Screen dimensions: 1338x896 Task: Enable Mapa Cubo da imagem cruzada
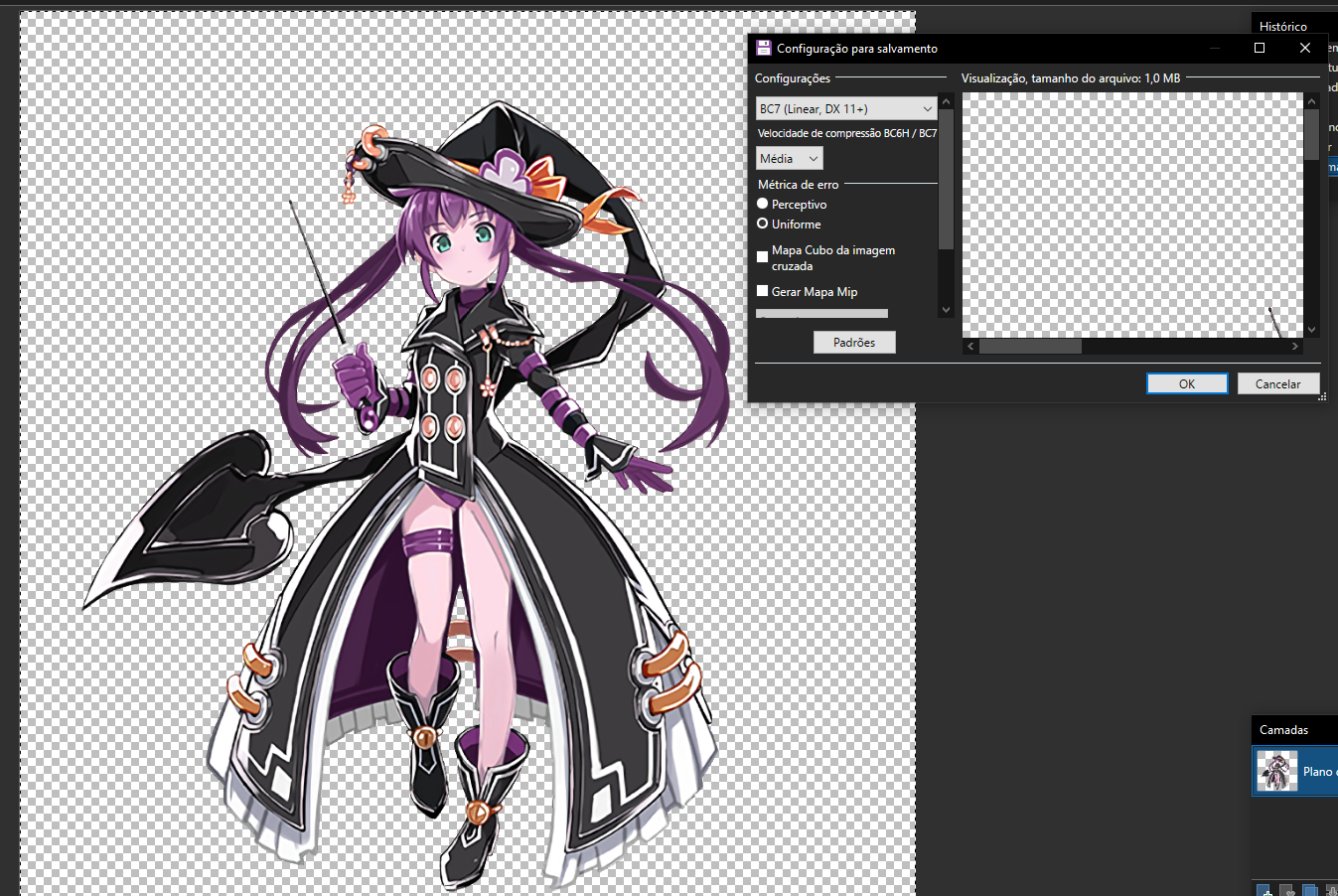[763, 257]
